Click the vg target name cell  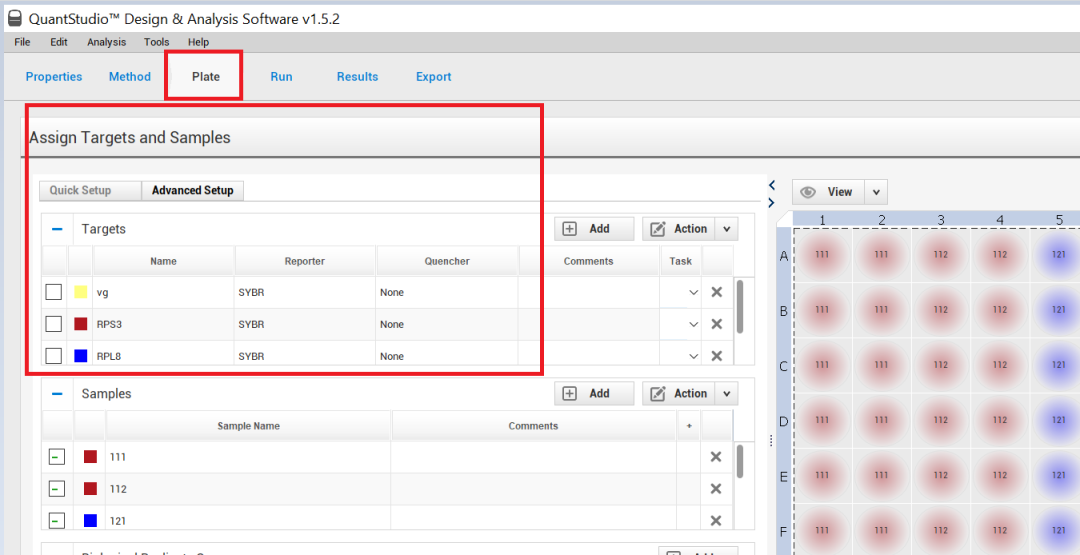pyautogui.click(x=164, y=293)
